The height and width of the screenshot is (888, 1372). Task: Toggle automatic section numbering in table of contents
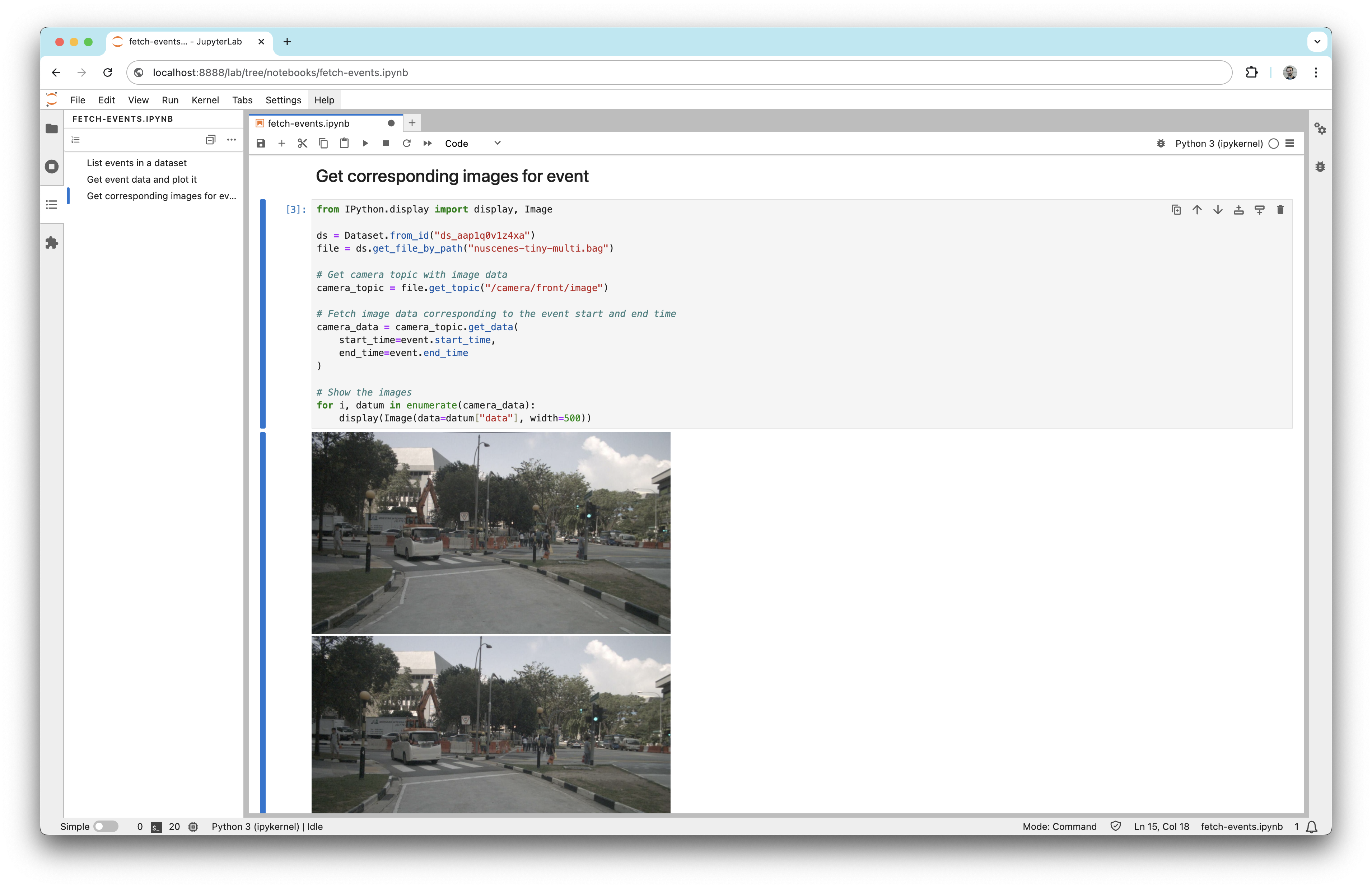(x=75, y=140)
